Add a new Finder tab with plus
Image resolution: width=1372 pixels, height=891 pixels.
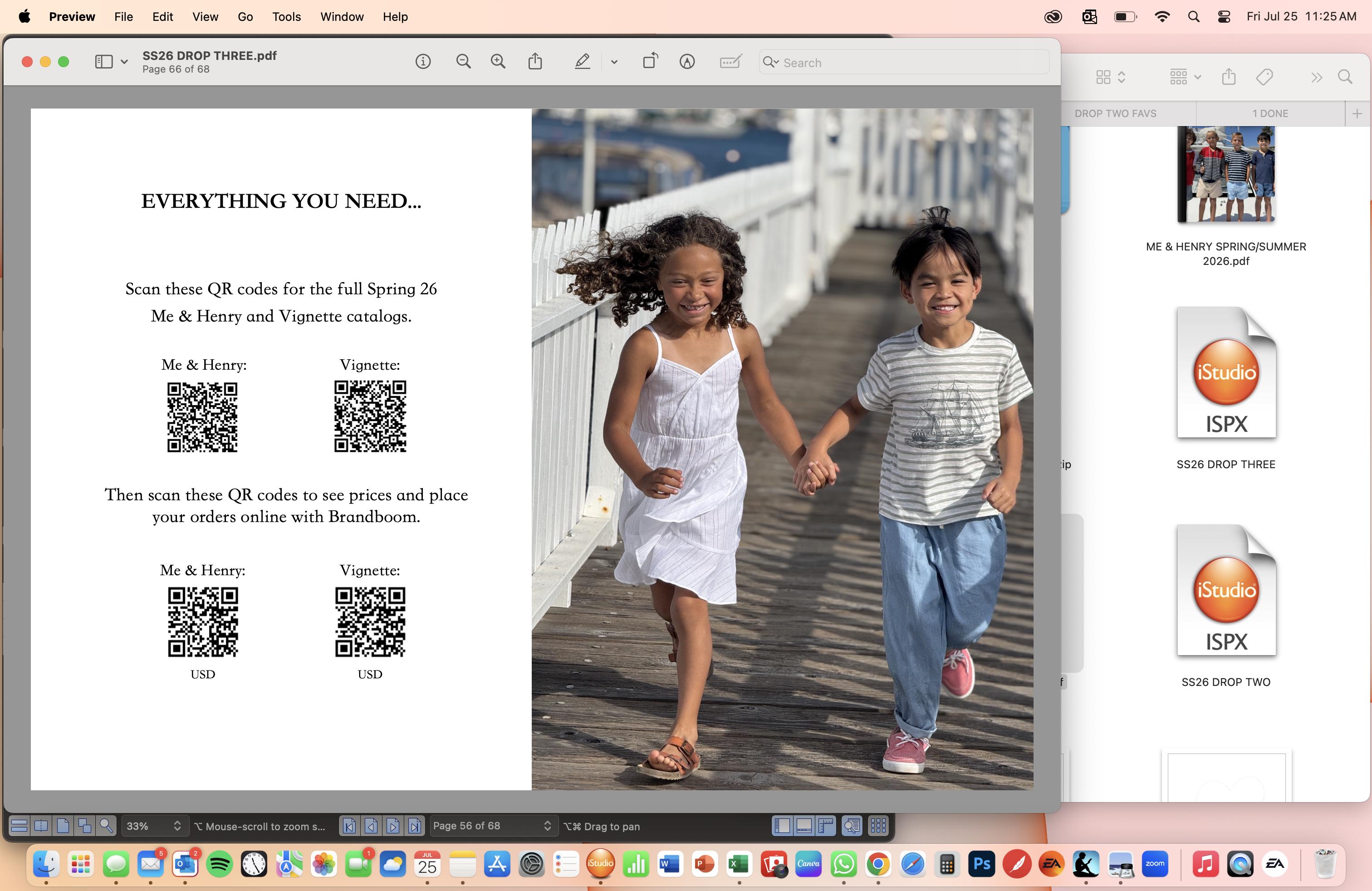click(1357, 113)
